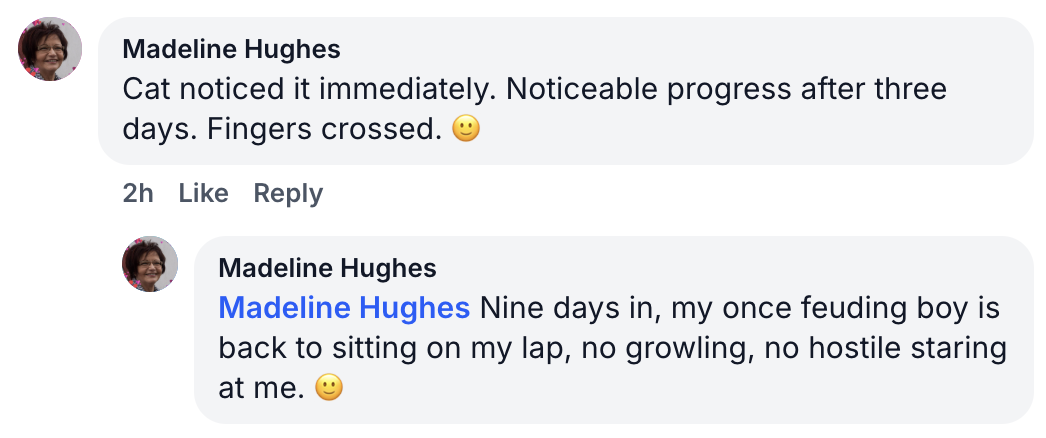Open Madeline Hughes' avatar on the top comment
1046x438 pixels.
pyautogui.click(x=50, y=49)
